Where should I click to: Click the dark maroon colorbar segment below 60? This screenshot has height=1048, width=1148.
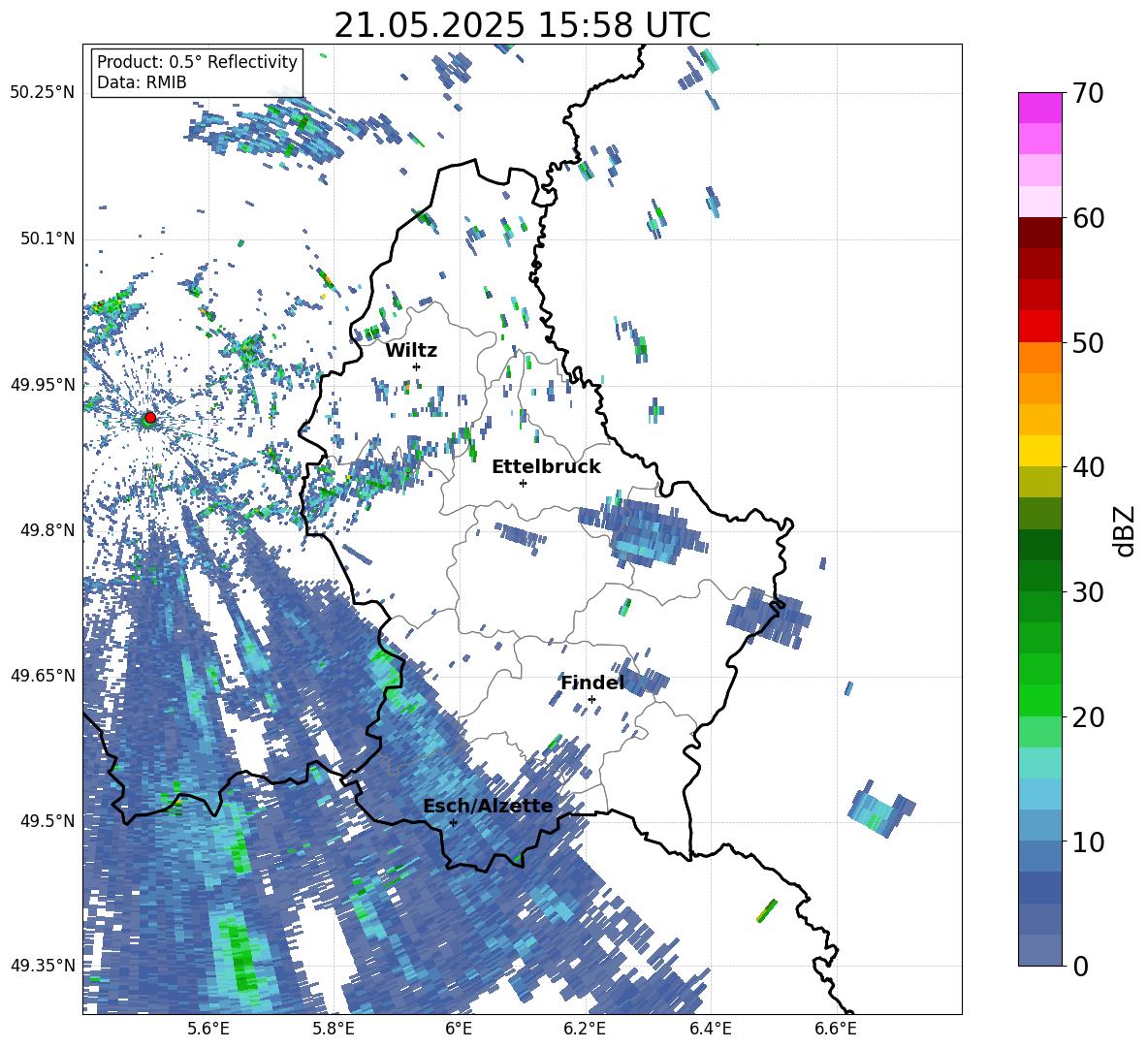tap(1039, 233)
